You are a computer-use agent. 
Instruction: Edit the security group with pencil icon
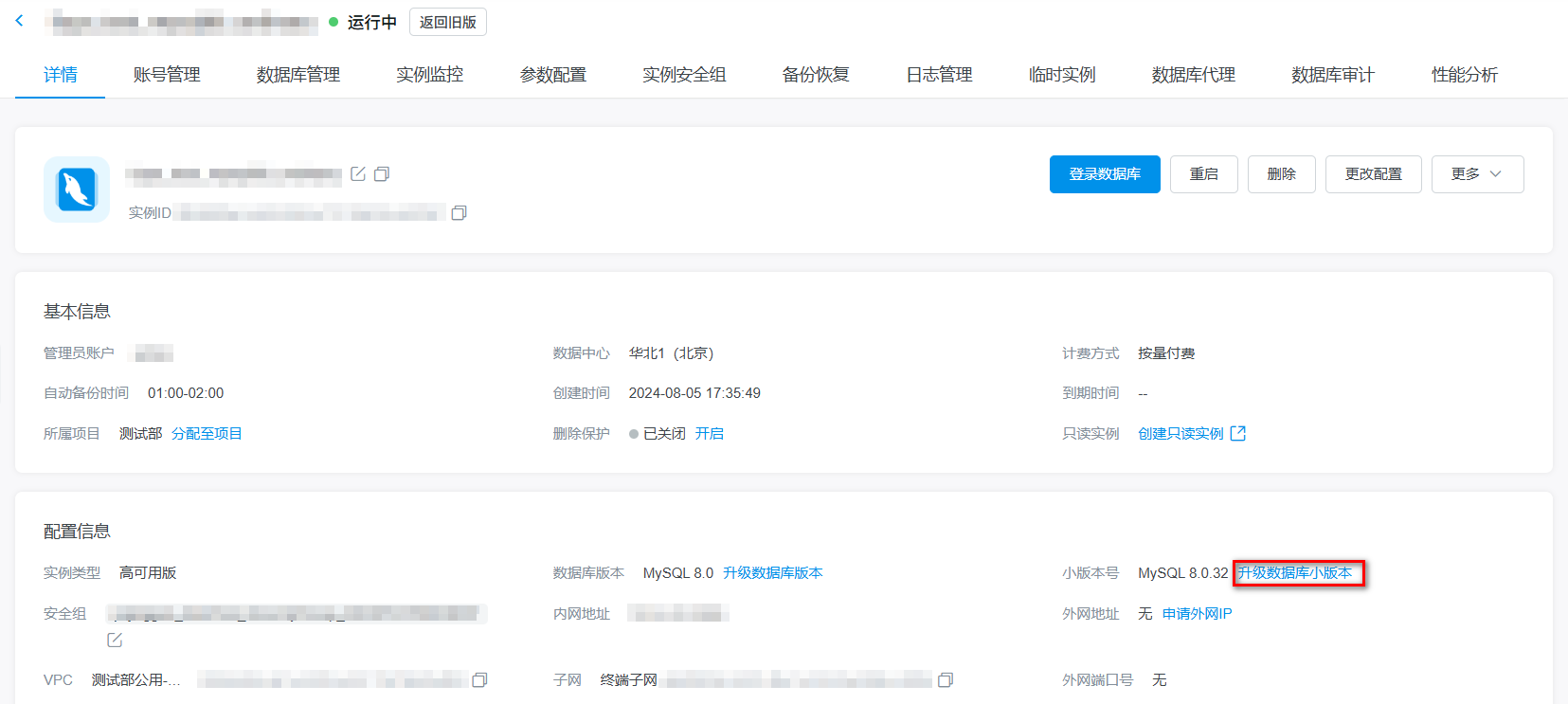click(x=115, y=641)
